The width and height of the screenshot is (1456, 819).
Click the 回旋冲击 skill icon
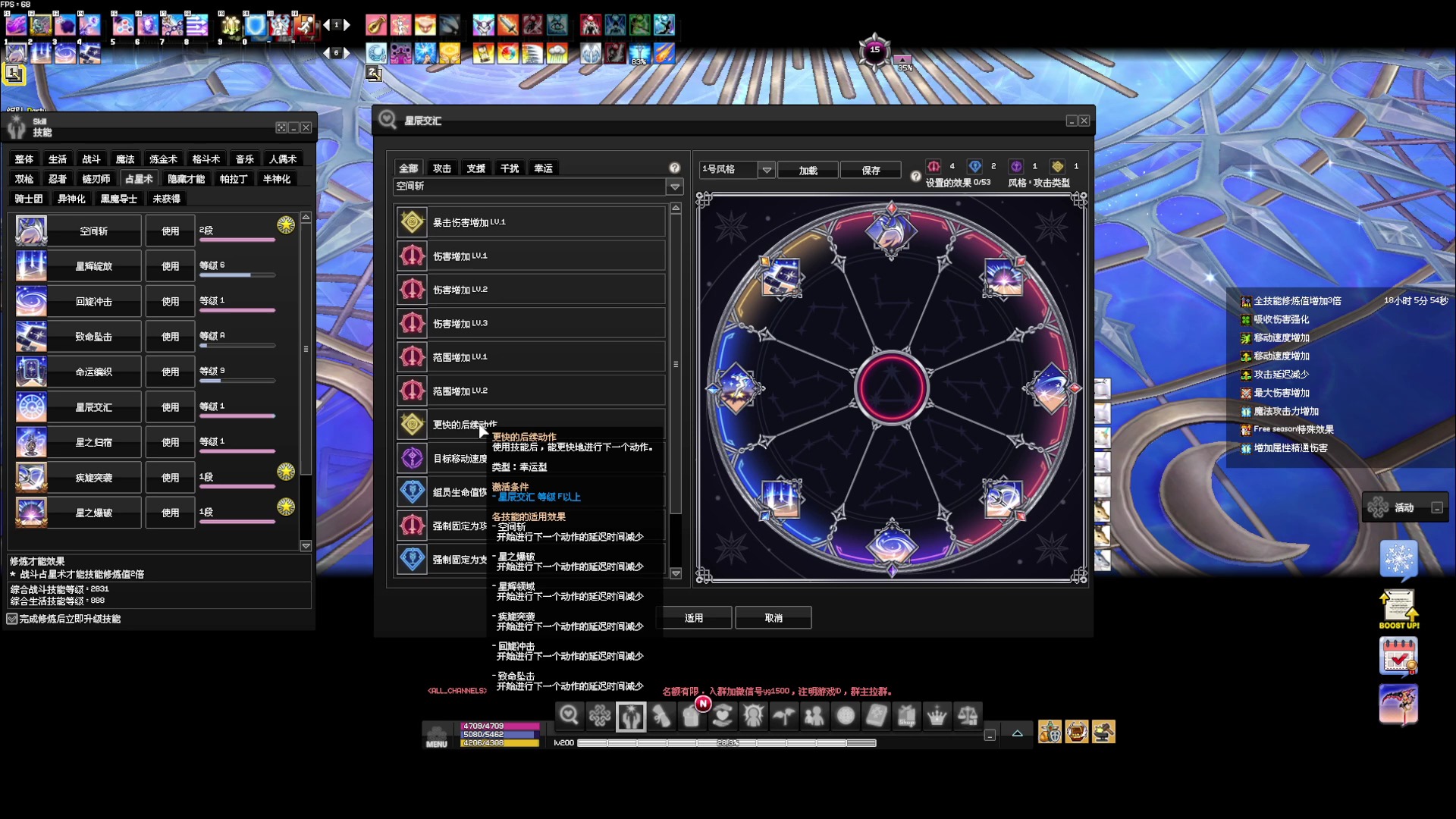pyautogui.click(x=31, y=301)
